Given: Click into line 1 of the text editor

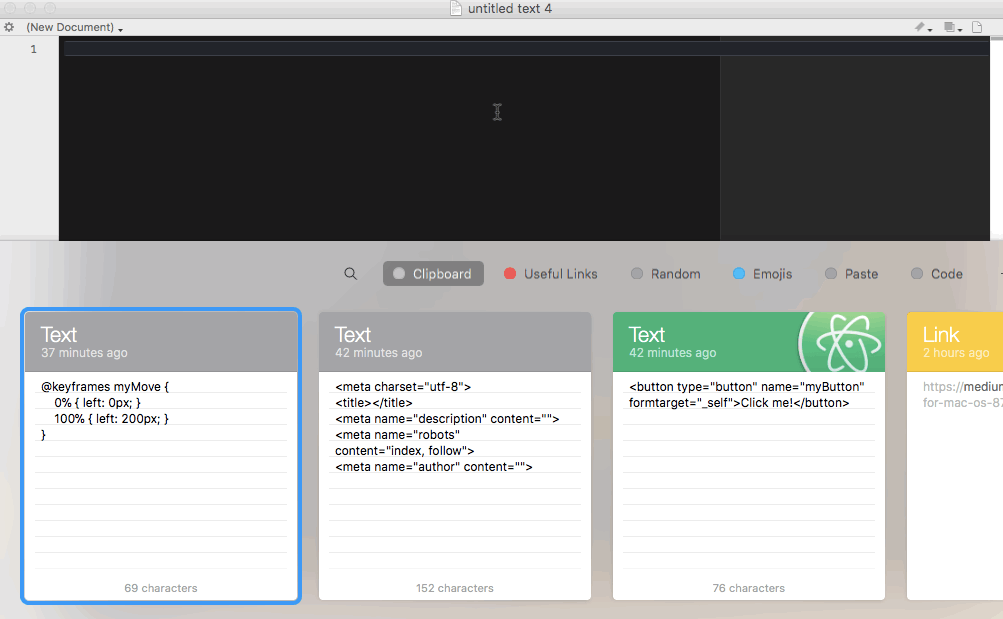Looking at the screenshot, I should point(526,49).
